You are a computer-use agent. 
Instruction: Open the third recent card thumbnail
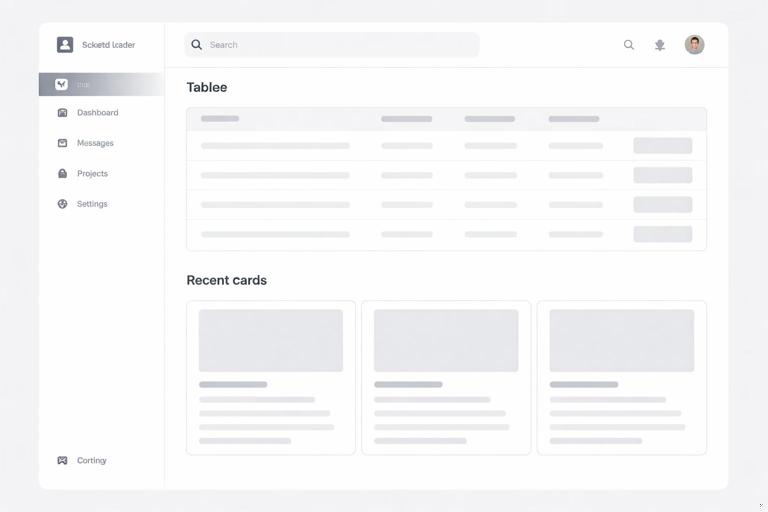tap(621, 340)
